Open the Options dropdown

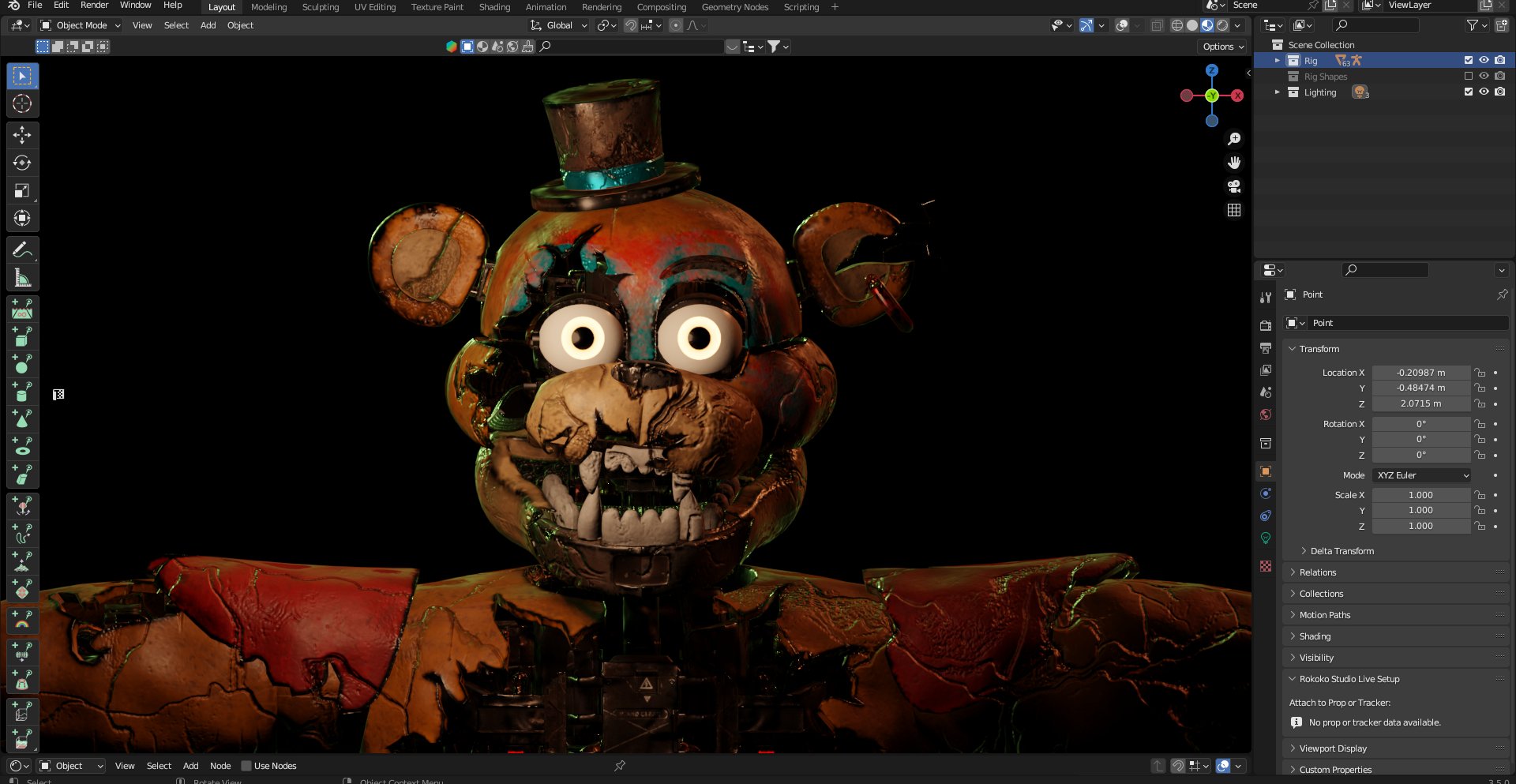pyautogui.click(x=1223, y=47)
